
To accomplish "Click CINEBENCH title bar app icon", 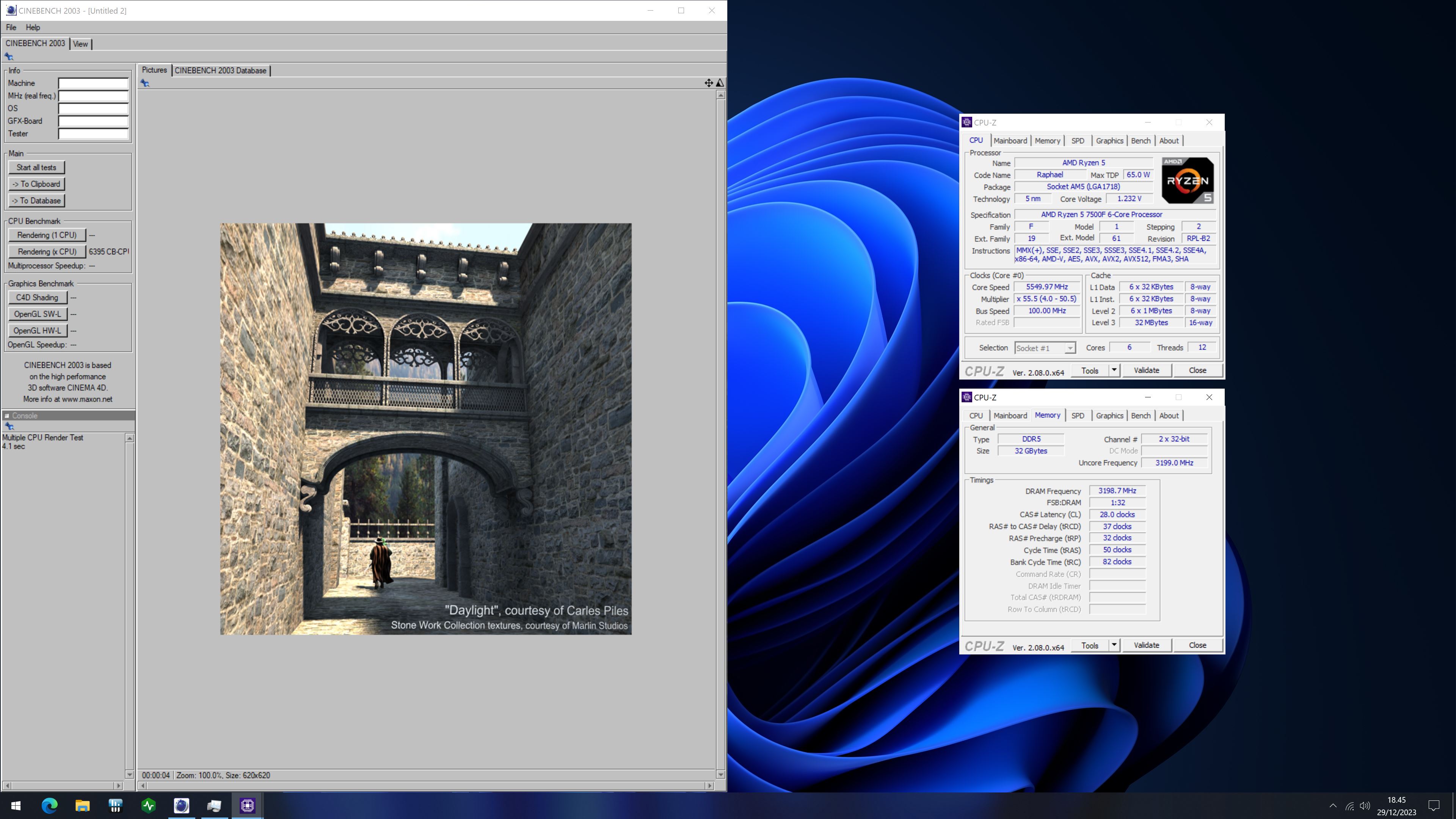I will click(x=11, y=10).
